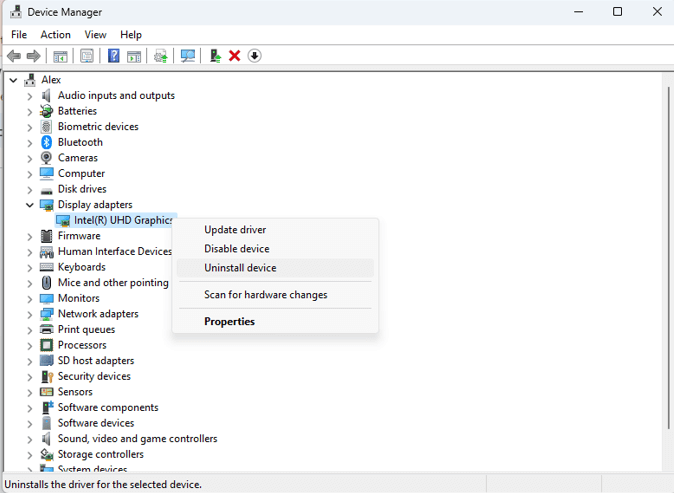Open the View menu

[x=95, y=35]
